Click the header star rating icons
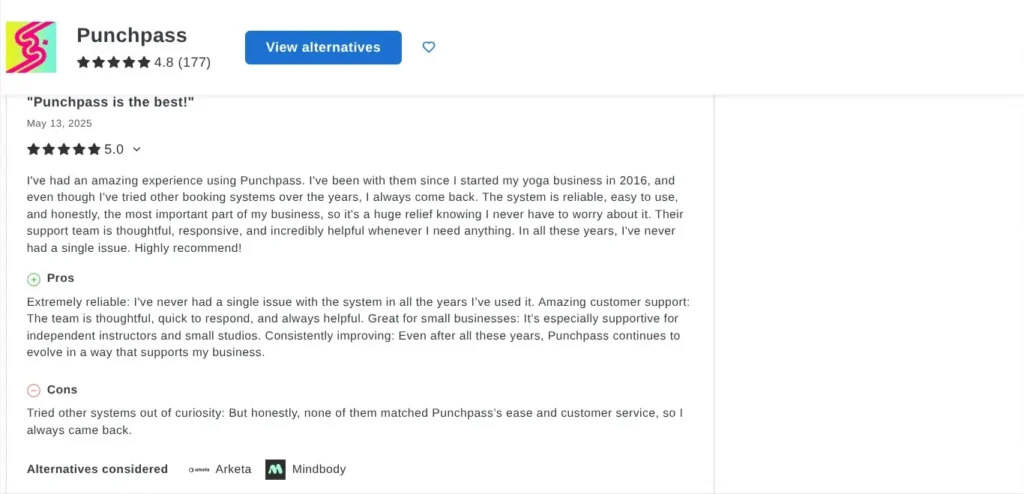Image resolution: width=1024 pixels, height=494 pixels. (113, 62)
